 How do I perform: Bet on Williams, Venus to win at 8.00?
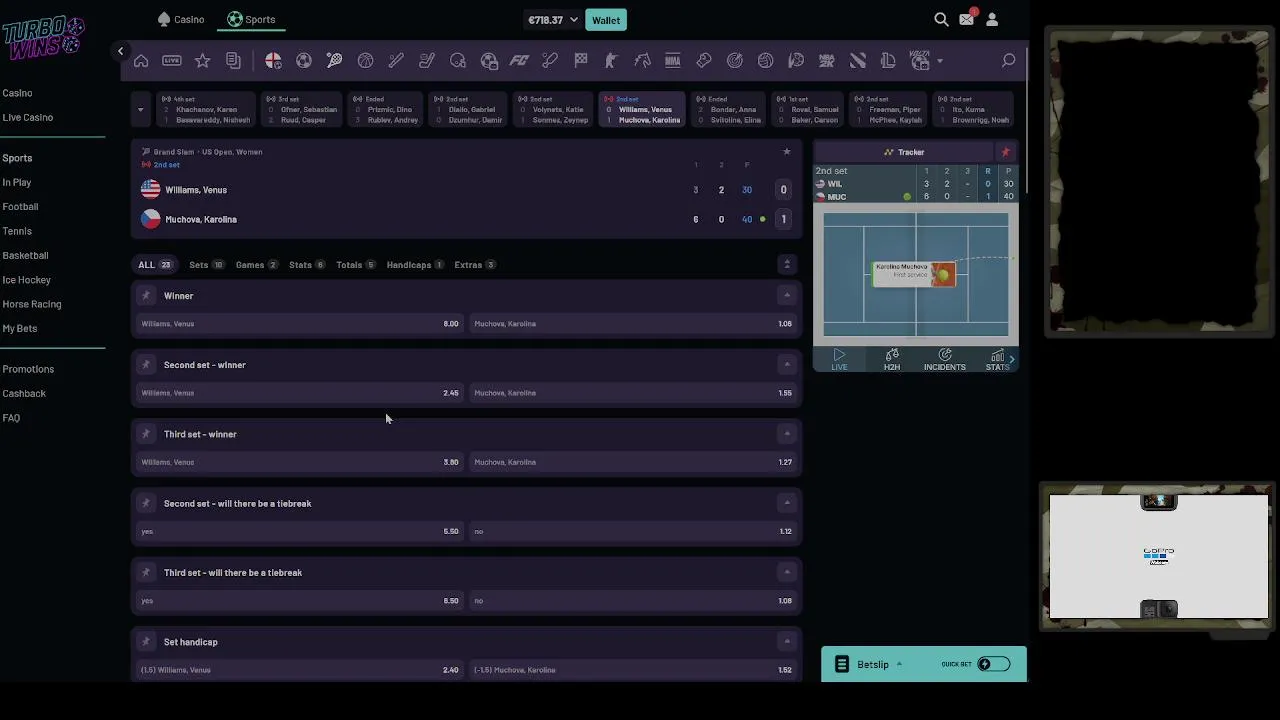click(x=300, y=323)
